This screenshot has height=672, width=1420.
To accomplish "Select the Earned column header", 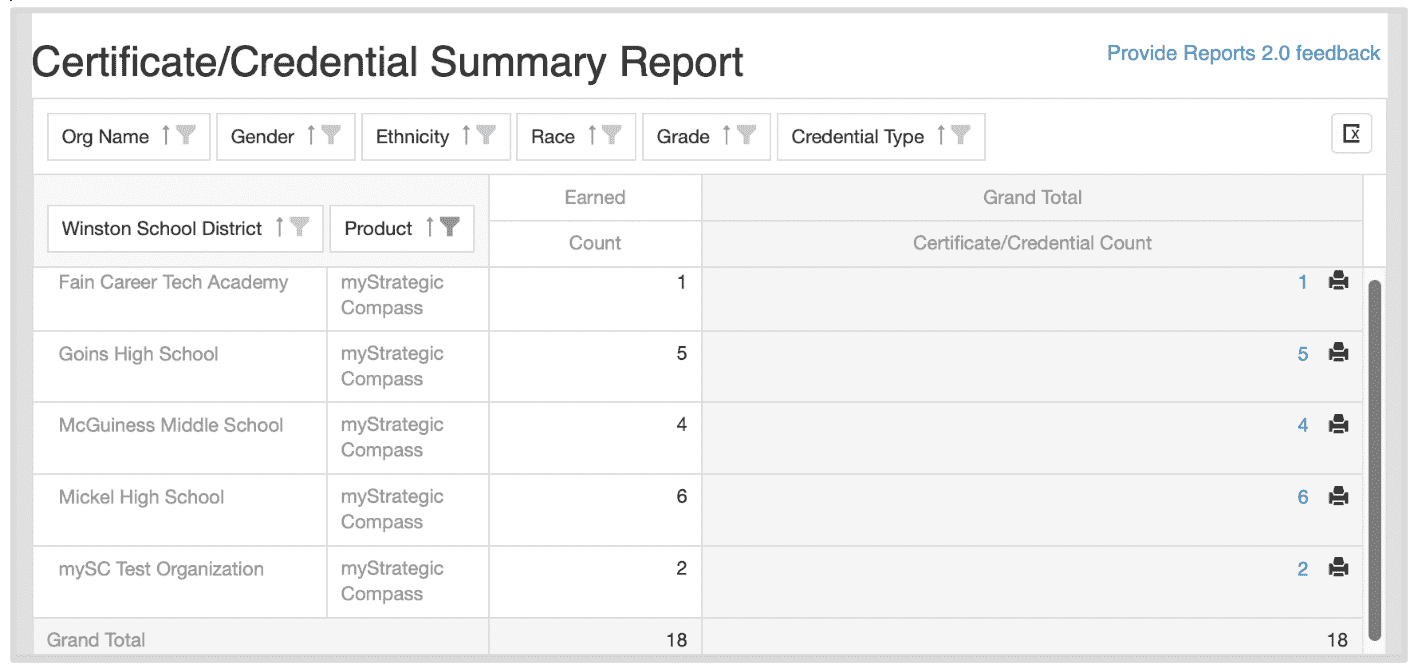I will 595,198.
